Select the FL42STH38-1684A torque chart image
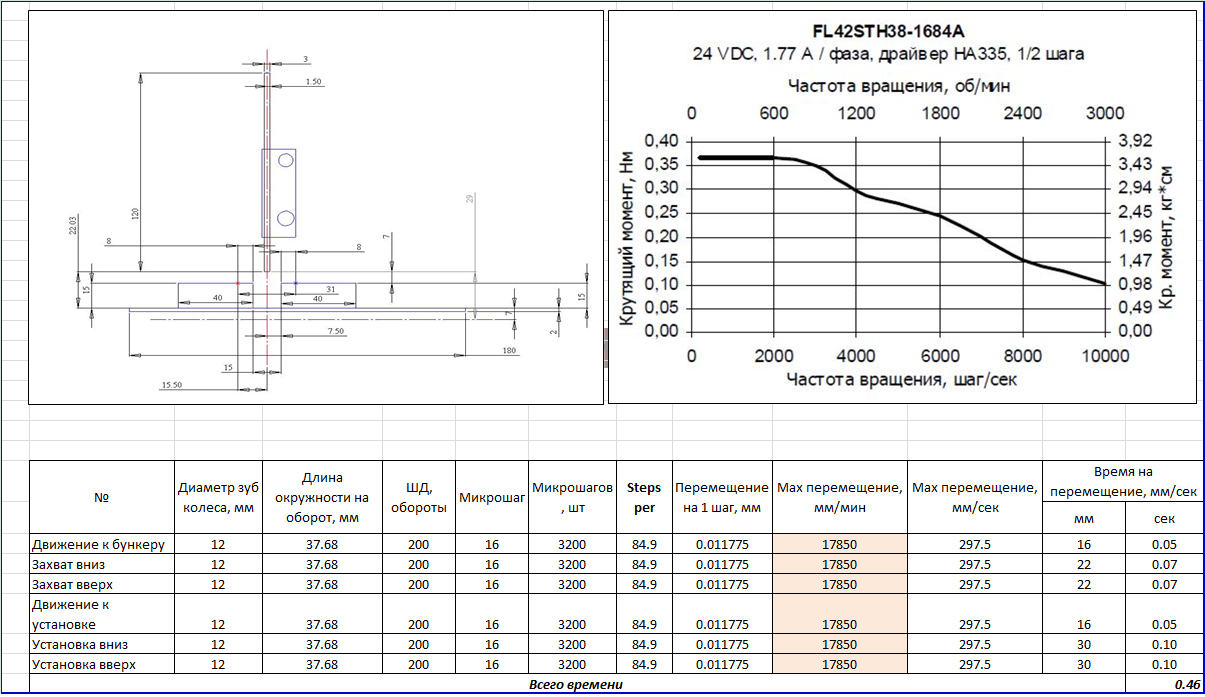The height and width of the screenshot is (697, 1205). pos(902,207)
